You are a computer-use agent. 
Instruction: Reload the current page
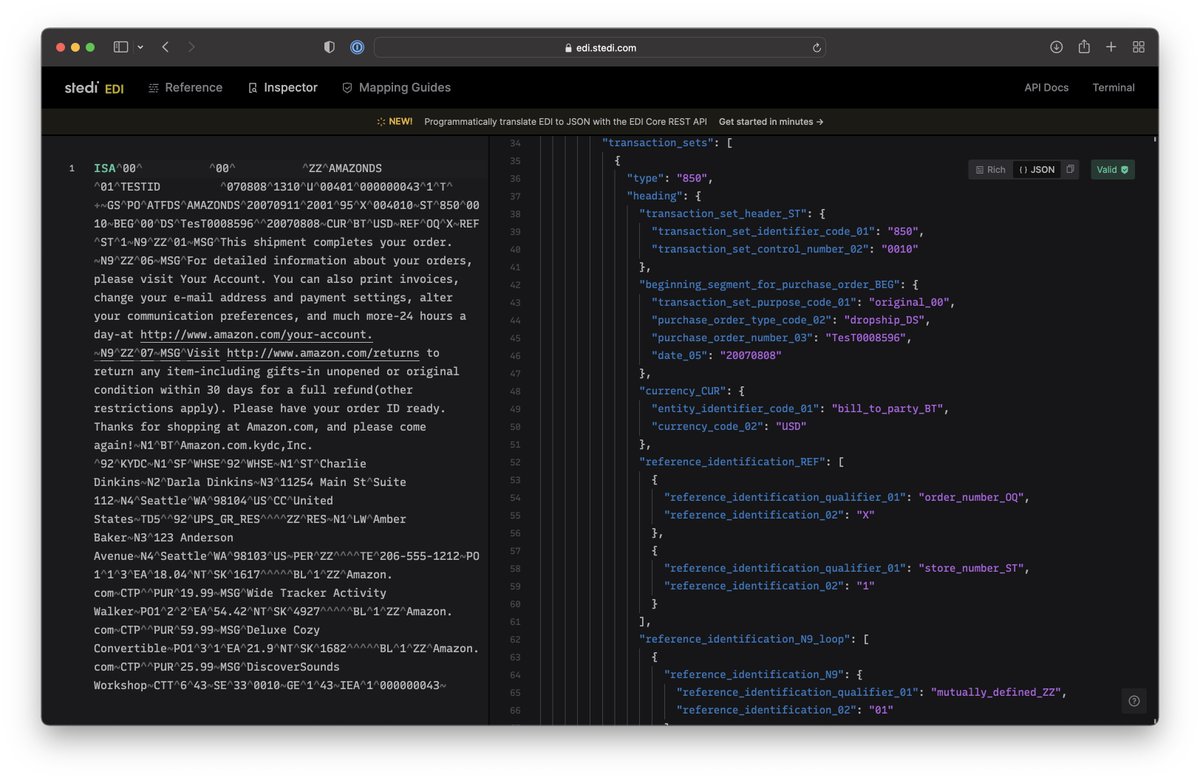click(x=816, y=47)
